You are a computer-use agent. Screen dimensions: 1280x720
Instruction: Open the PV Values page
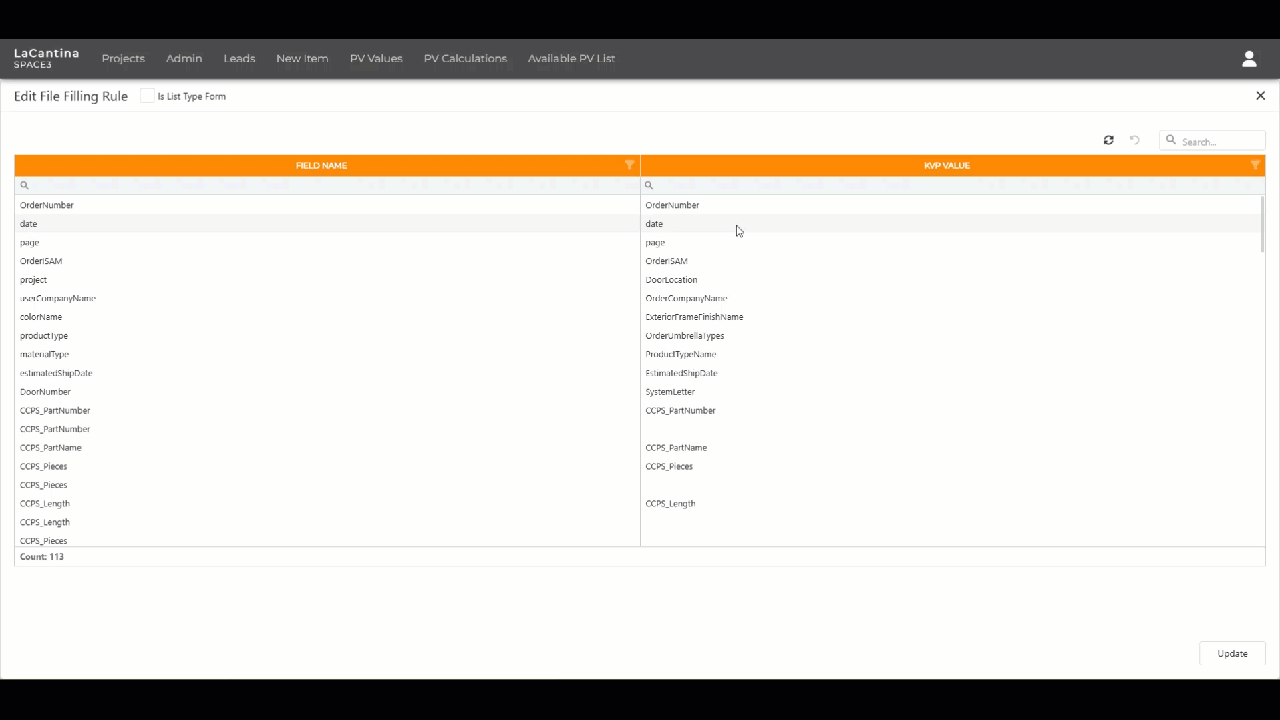coord(376,58)
